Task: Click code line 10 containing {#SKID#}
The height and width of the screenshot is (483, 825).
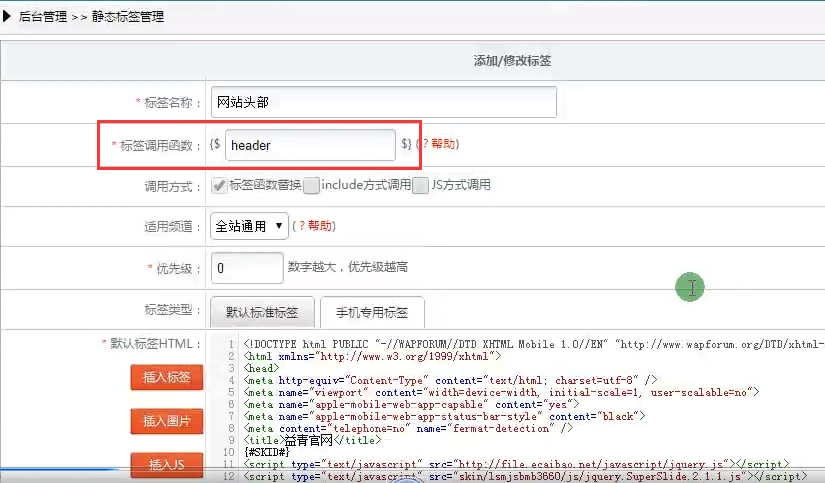Action: point(267,452)
